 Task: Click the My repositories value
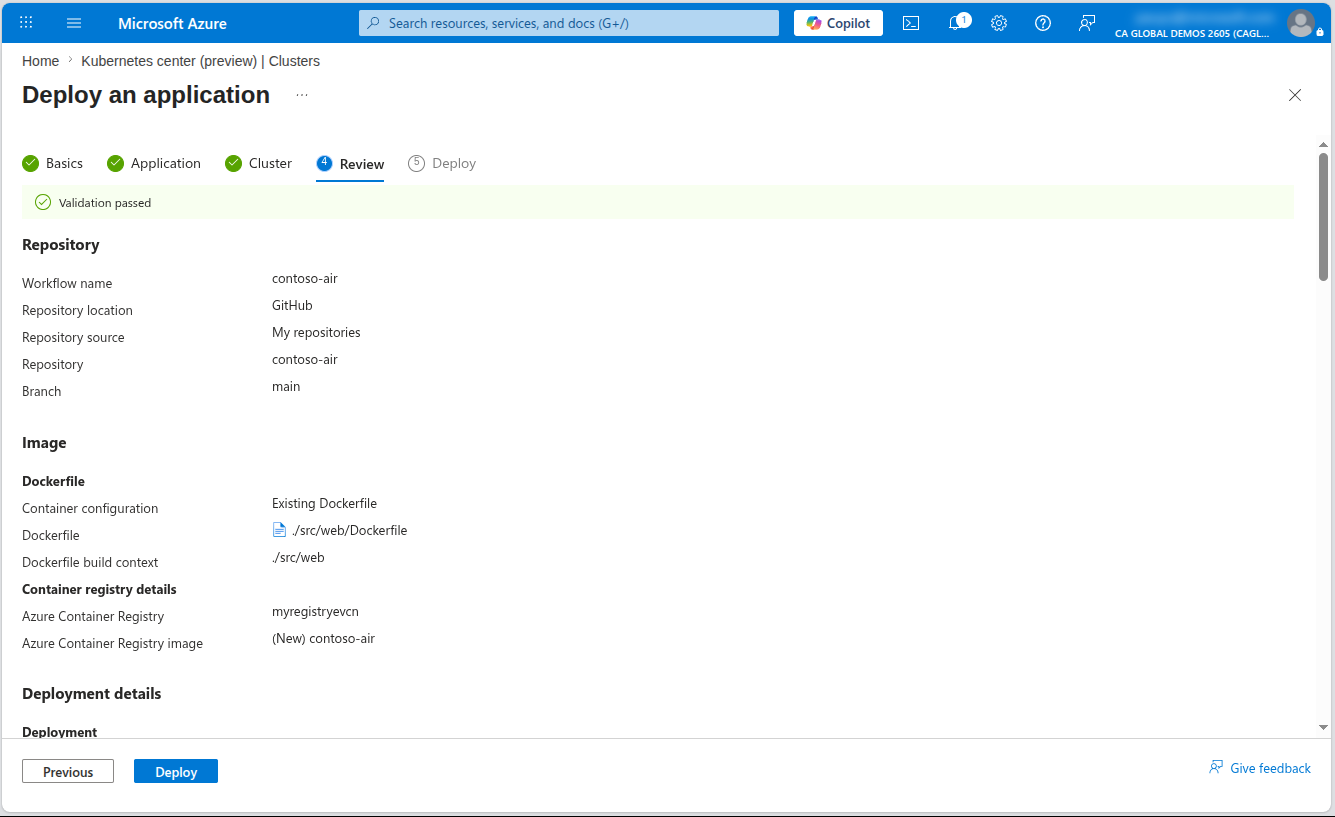(x=316, y=332)
